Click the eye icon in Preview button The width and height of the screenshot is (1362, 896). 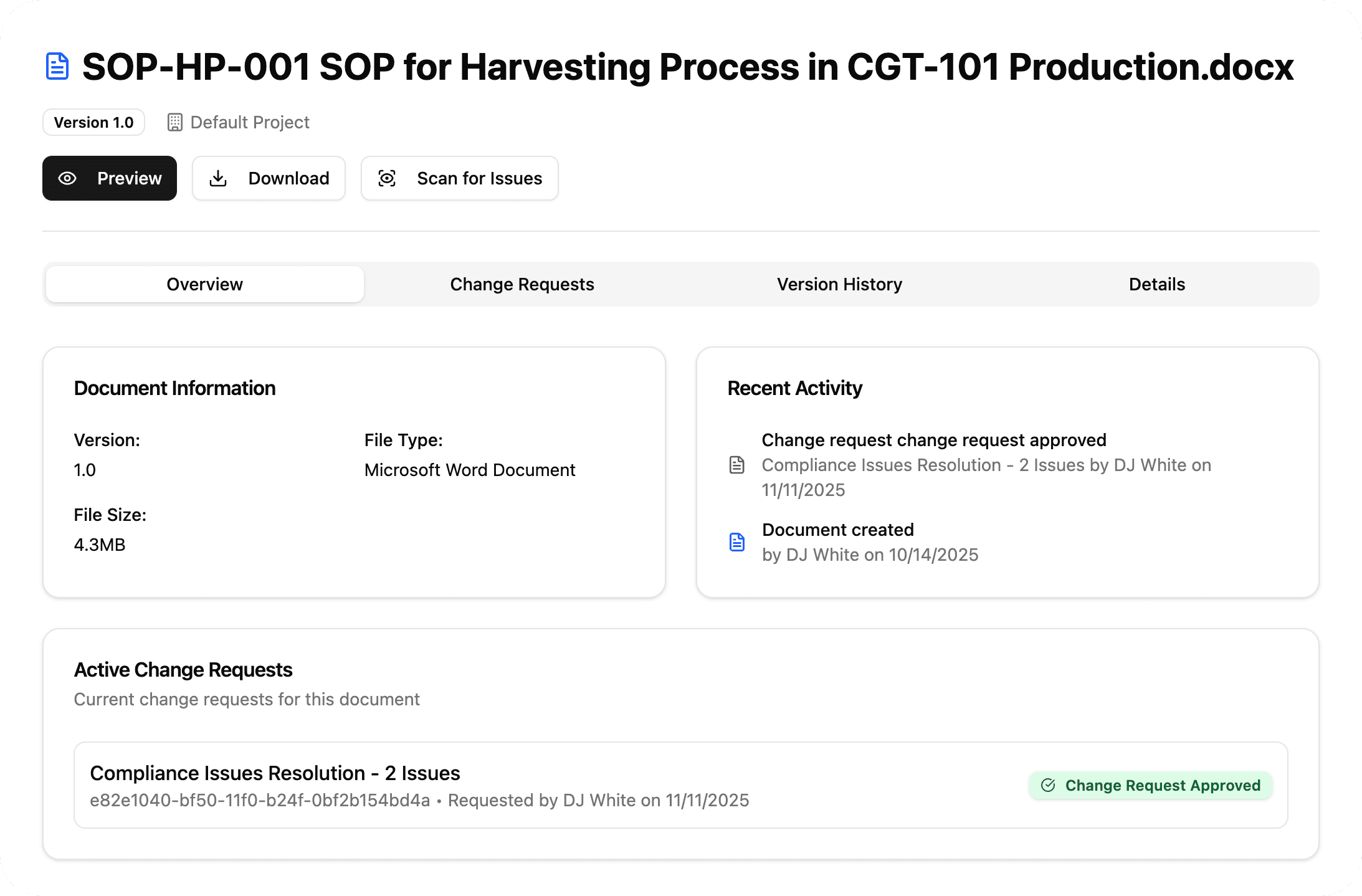click(67, 178)
